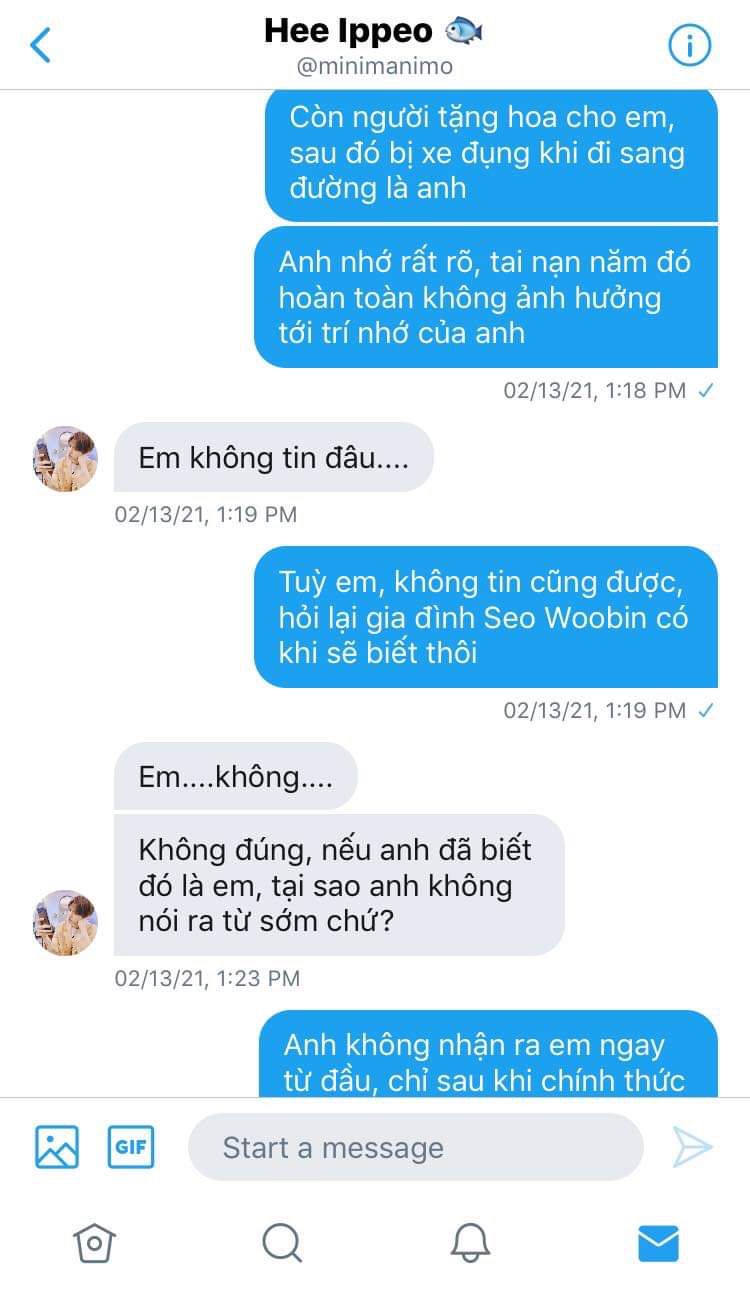The height and width of the screenshot is (1295, 750).
Task: Tap the 'Anh nhớ rất rõ' message bubble
Action: (486, 297)
